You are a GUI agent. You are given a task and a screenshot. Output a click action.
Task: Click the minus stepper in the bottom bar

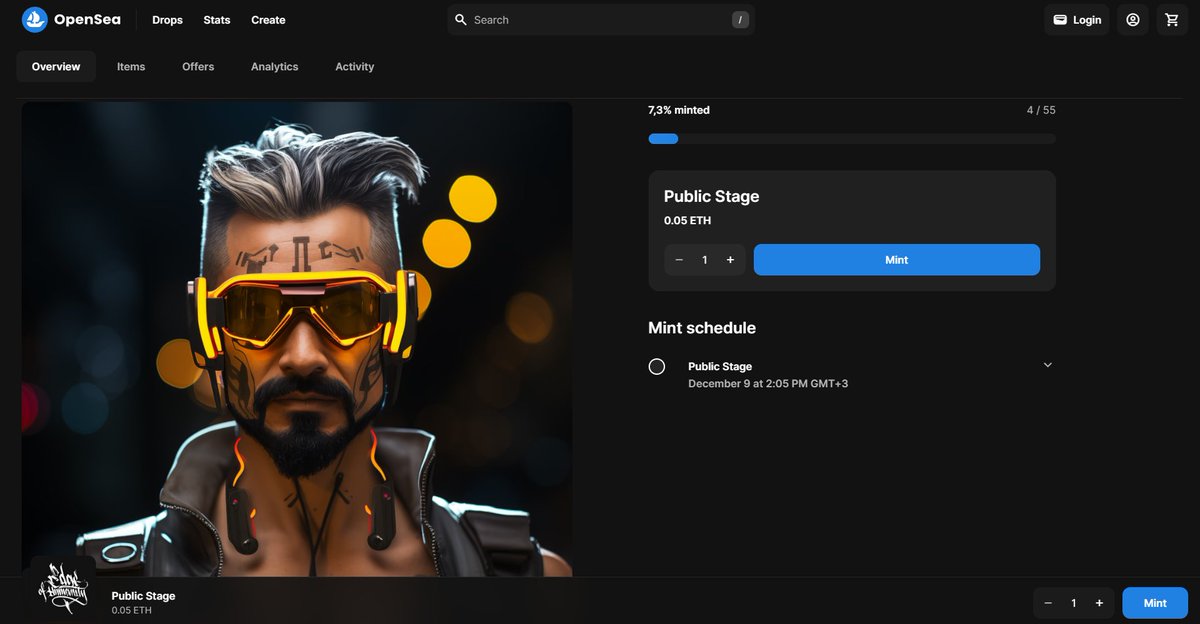pyautogui.click(x=1048, y=602)
